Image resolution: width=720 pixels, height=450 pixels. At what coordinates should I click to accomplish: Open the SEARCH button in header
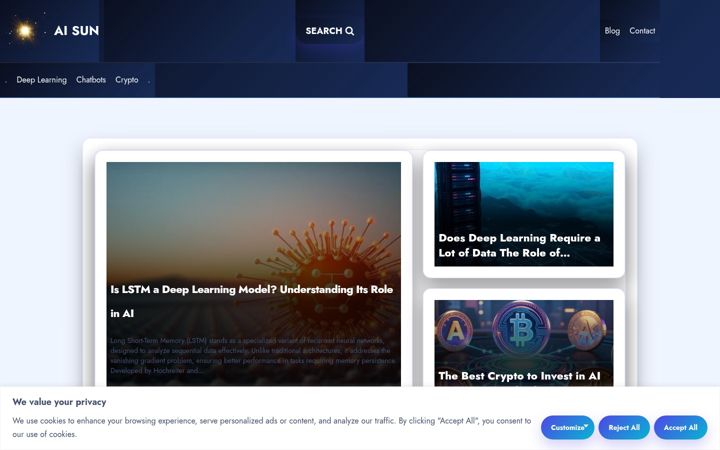(x=330, y=31)
